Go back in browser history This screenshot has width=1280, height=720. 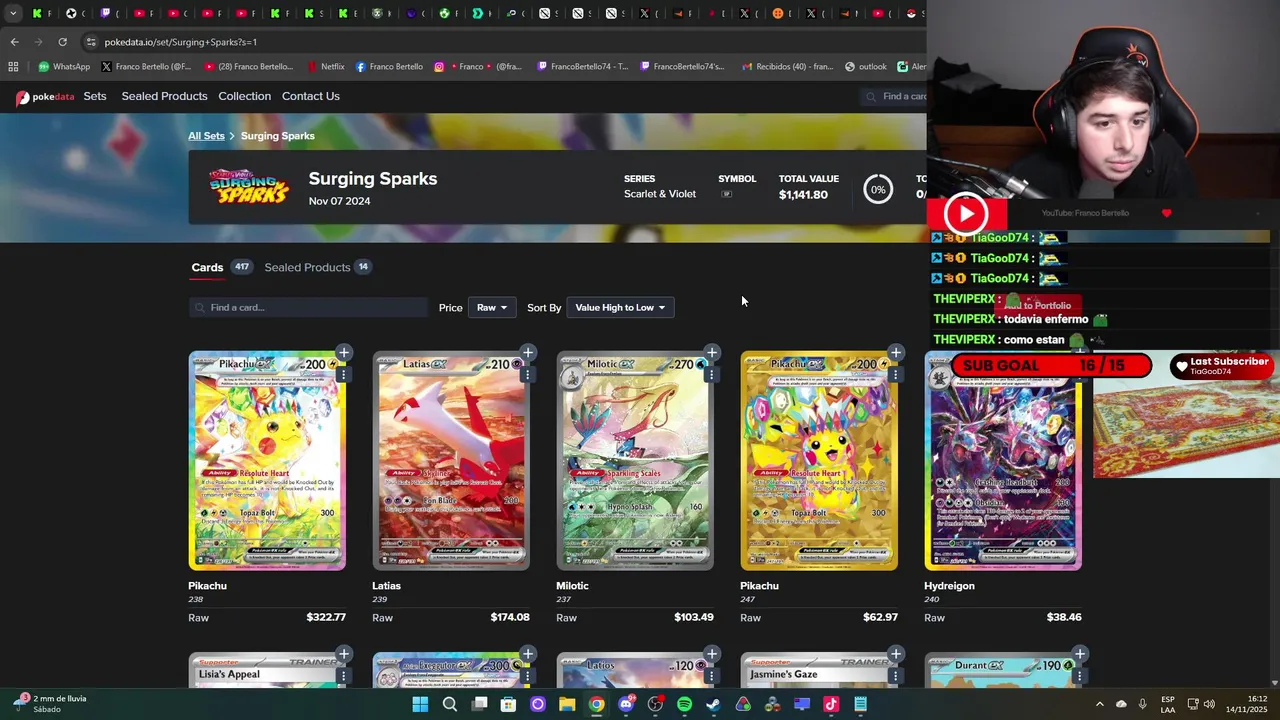point(14,42)
